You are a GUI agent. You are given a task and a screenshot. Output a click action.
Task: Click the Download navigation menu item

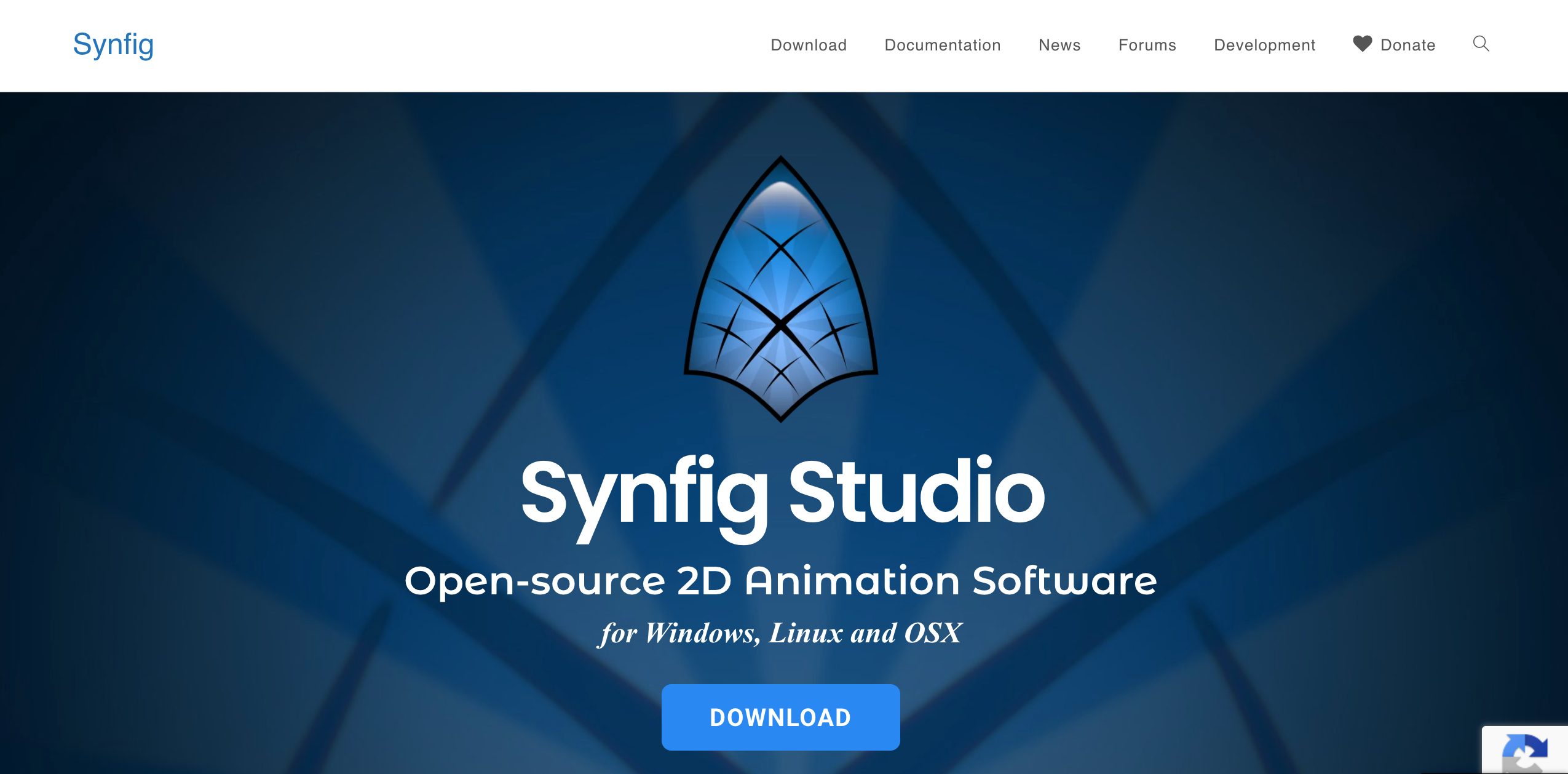pyautogui.click(x=808, y=44)
